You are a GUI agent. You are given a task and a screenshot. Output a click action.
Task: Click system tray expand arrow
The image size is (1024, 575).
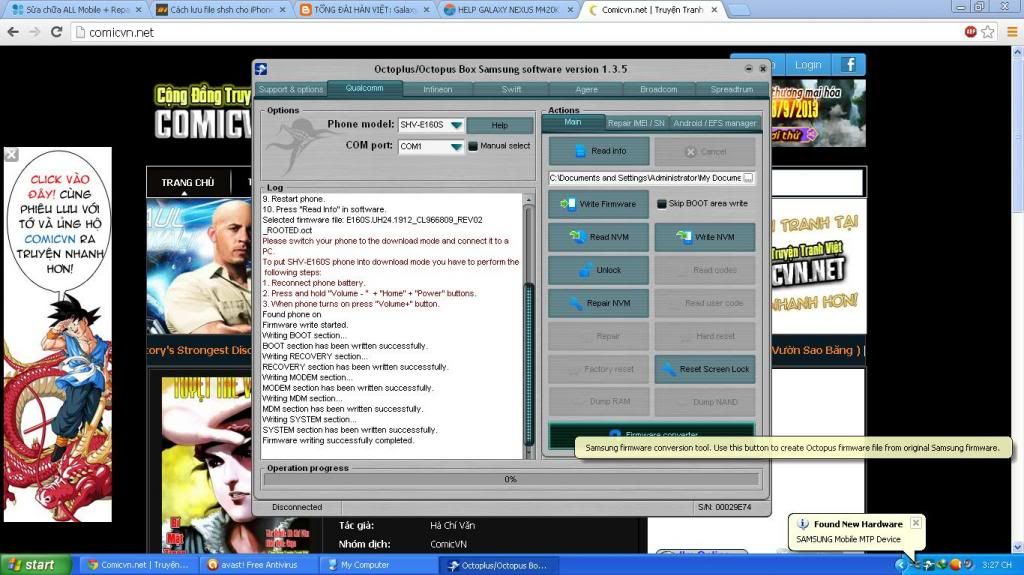tap(900, 565)
